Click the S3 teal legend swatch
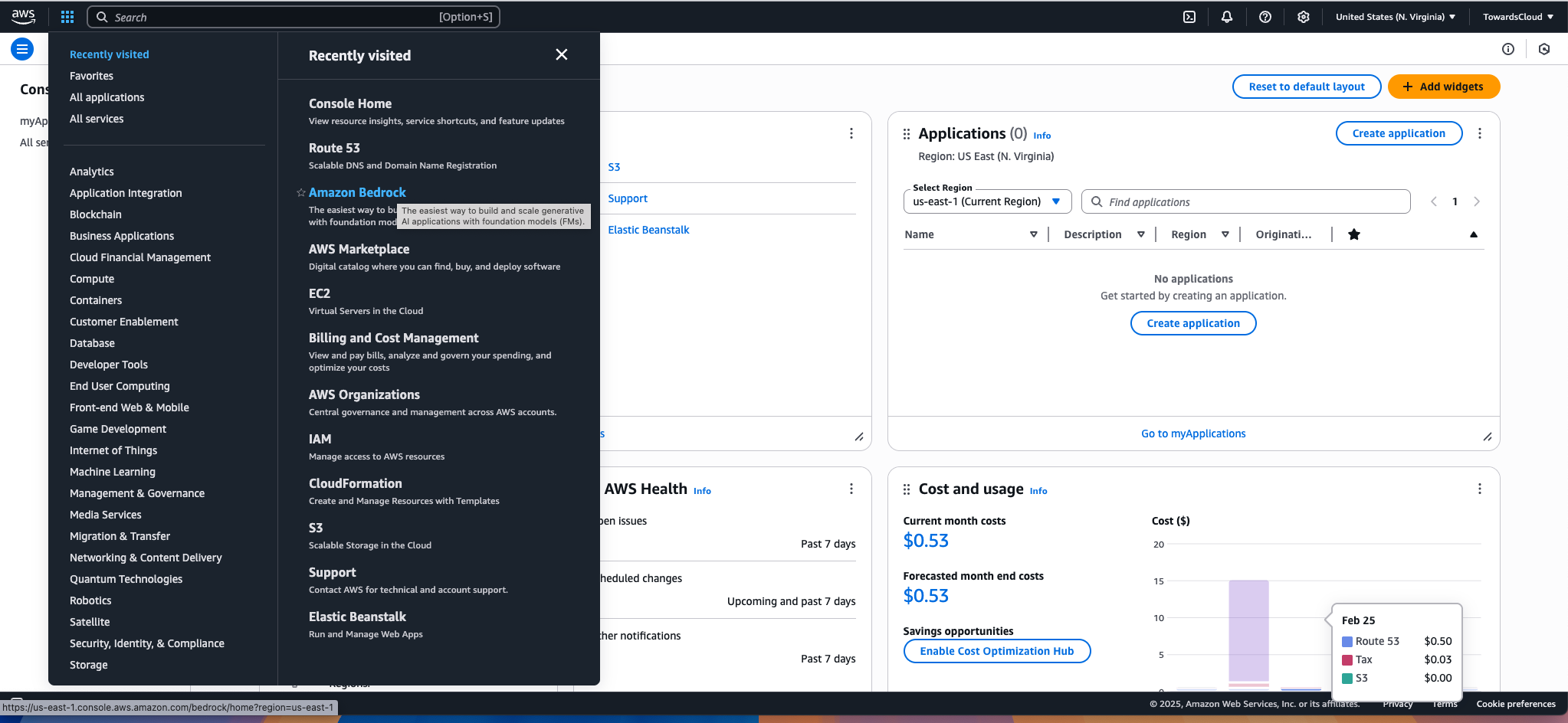 pos(1347,678)
